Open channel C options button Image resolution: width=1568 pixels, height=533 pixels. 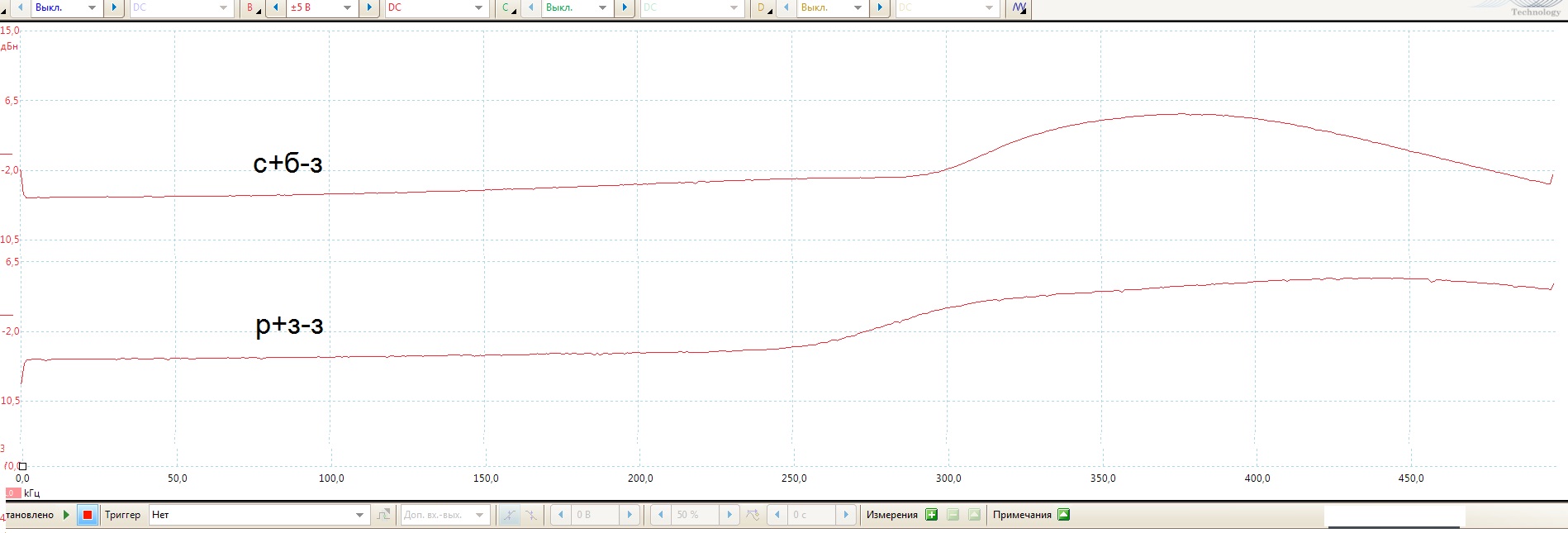(x=506, y=8)
